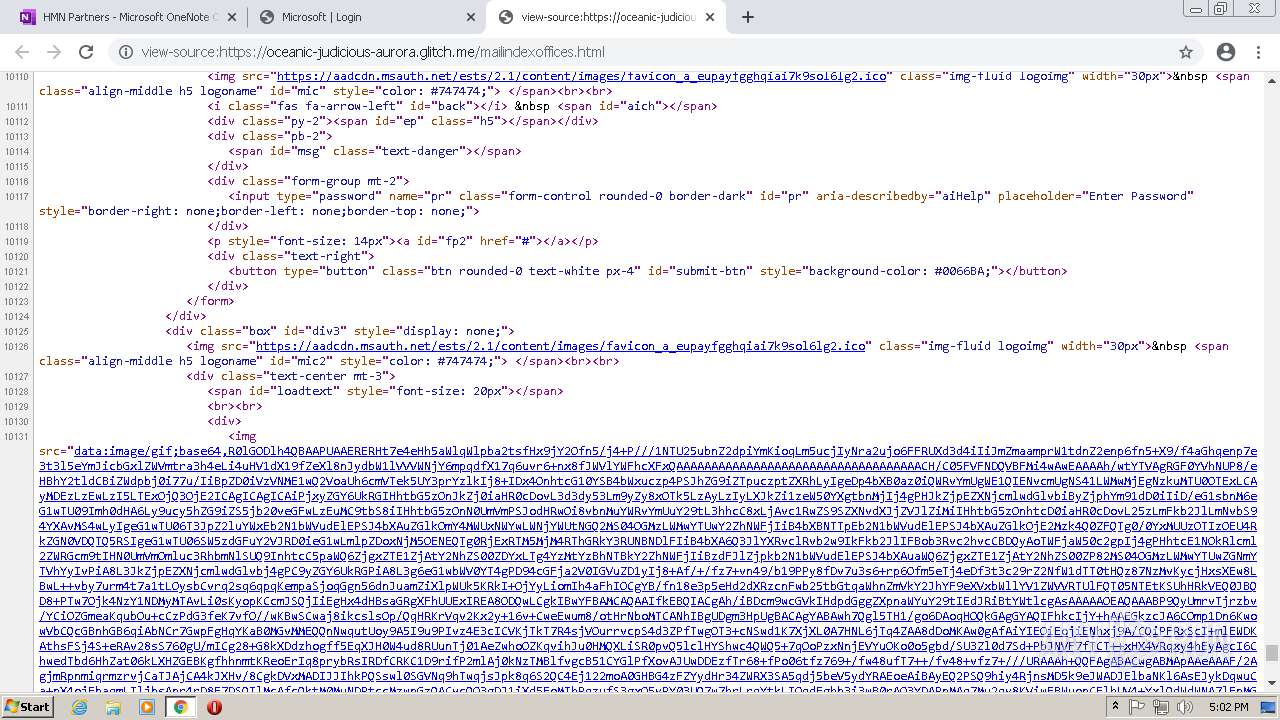The height and width of the screenshot is (720, 1280).
Task: Reload the view-source page
Action: (x=86, y=52)
